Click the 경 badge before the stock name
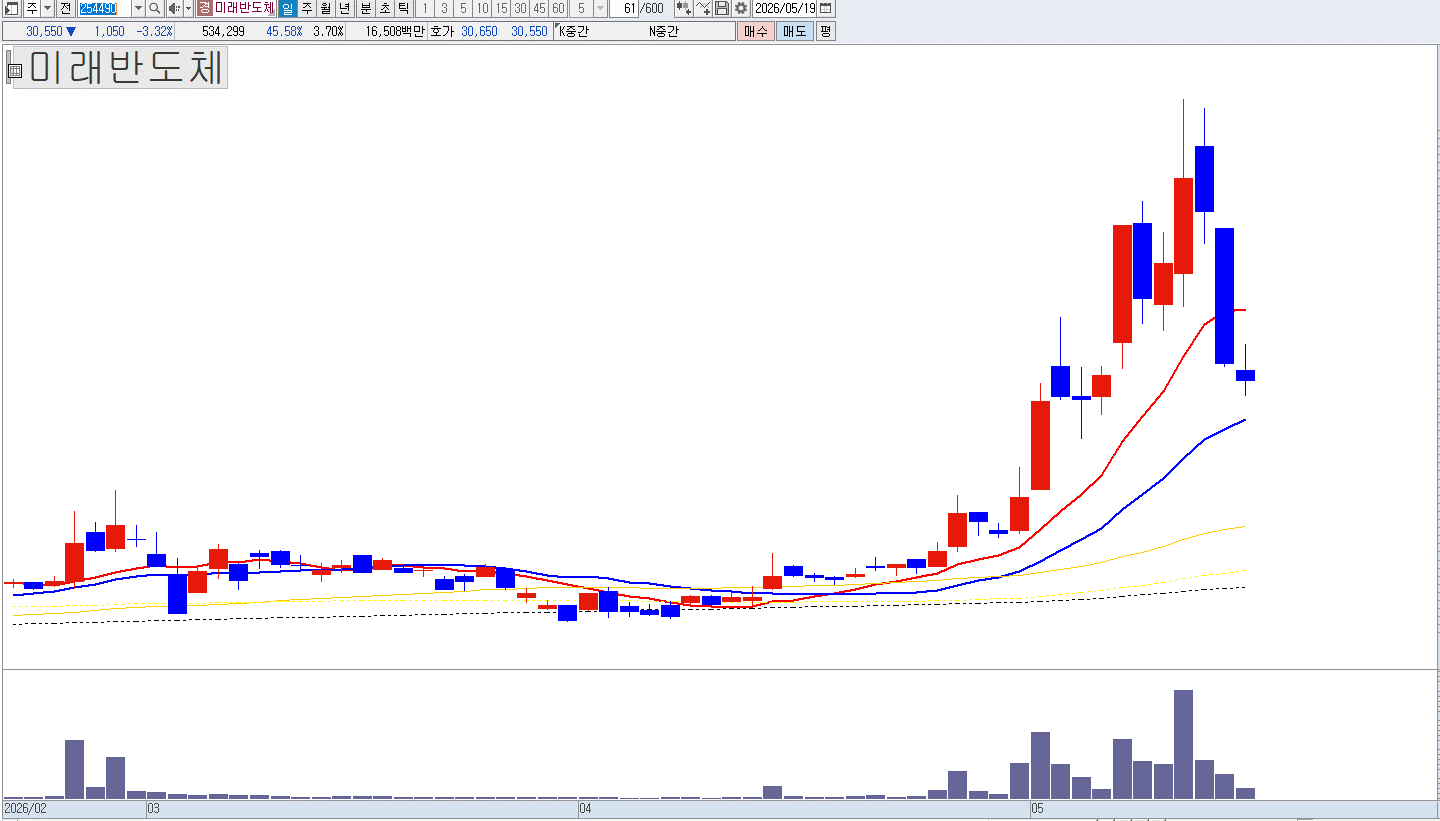 [204, 8]
